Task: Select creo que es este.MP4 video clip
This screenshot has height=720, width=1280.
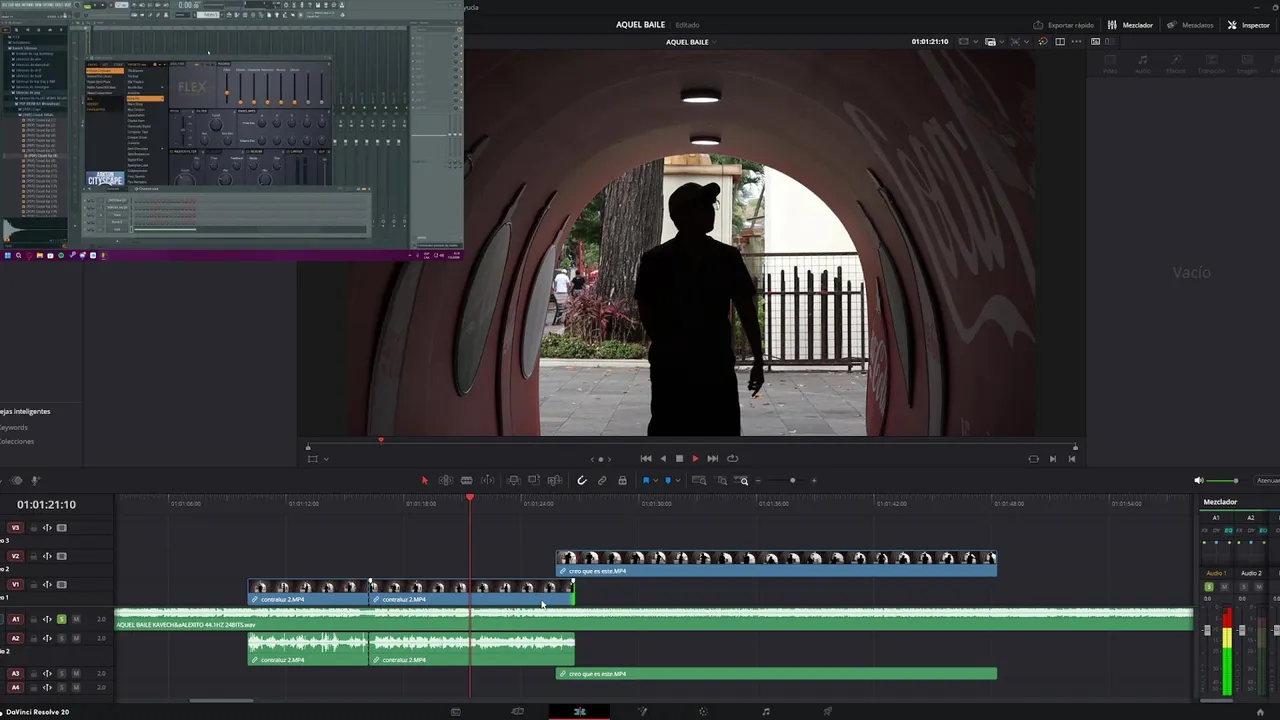Action: 776,563
